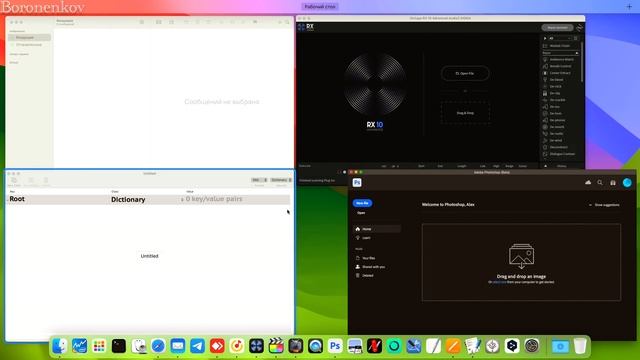Select the Breath Control module icon in RX
640x360 pixels.
(545, 66)
